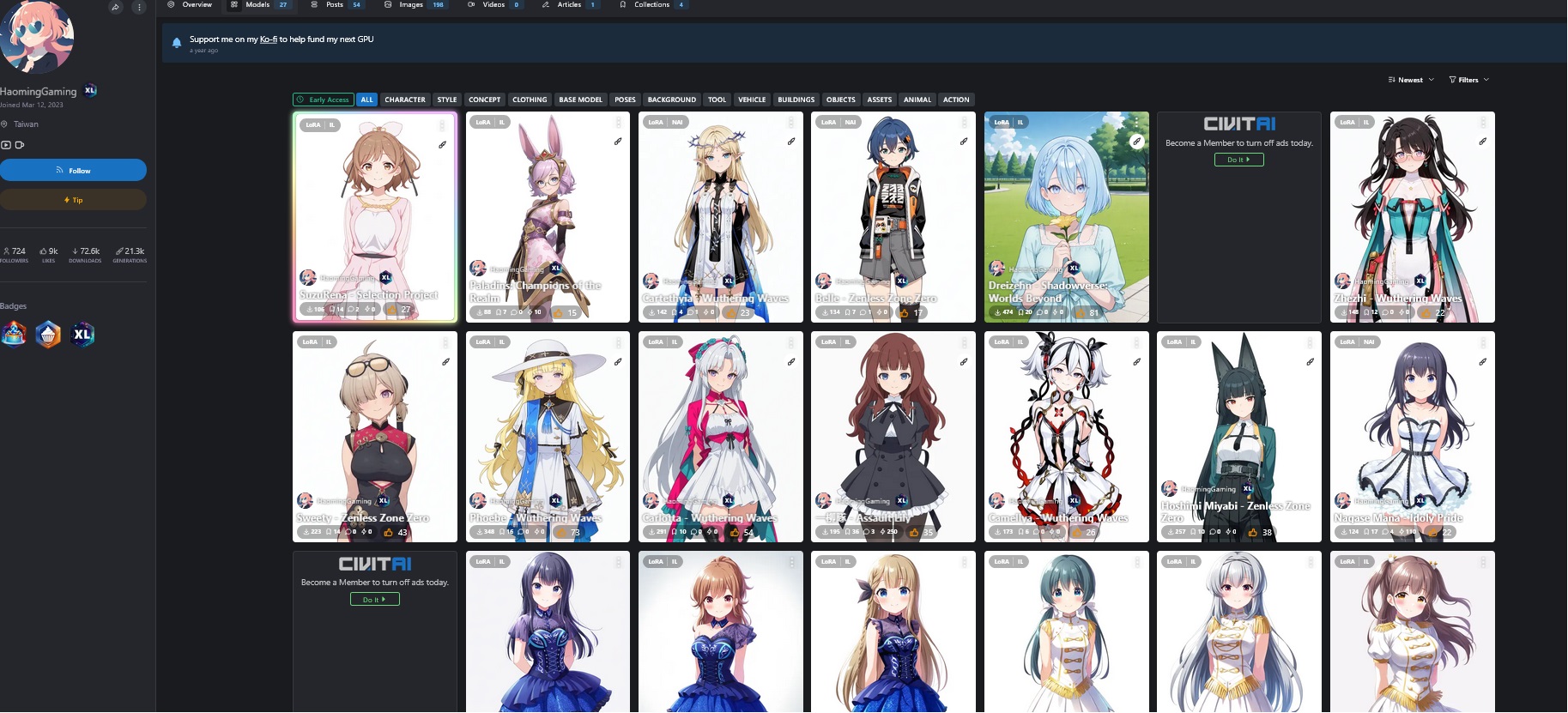Click chain-link icon on Nagase Mana card

click(x=1482, y=362)
